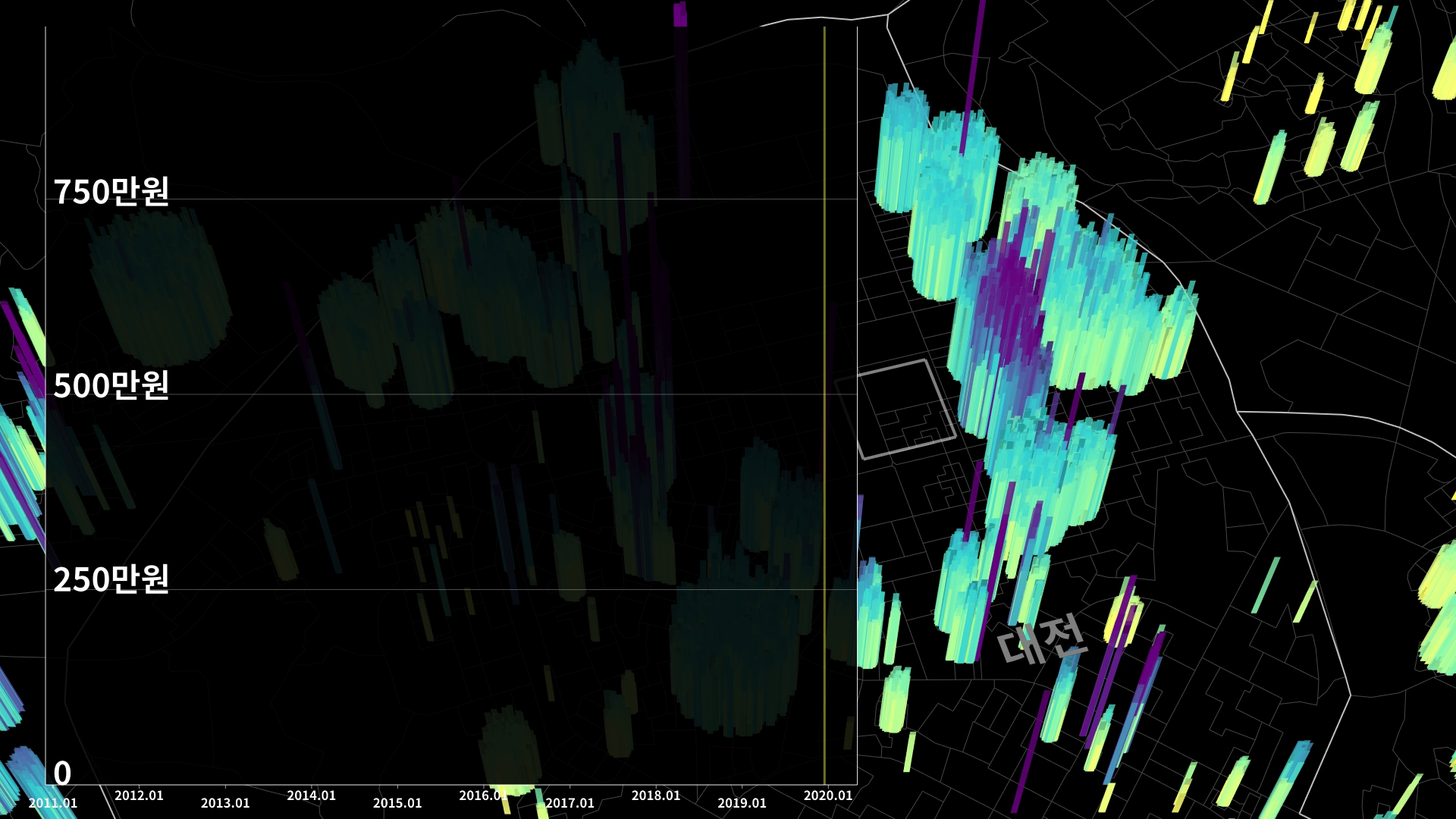Viewport: 1456px width, 819px height.
Task: Click the 2018.01 axis label
Action: 656,795
